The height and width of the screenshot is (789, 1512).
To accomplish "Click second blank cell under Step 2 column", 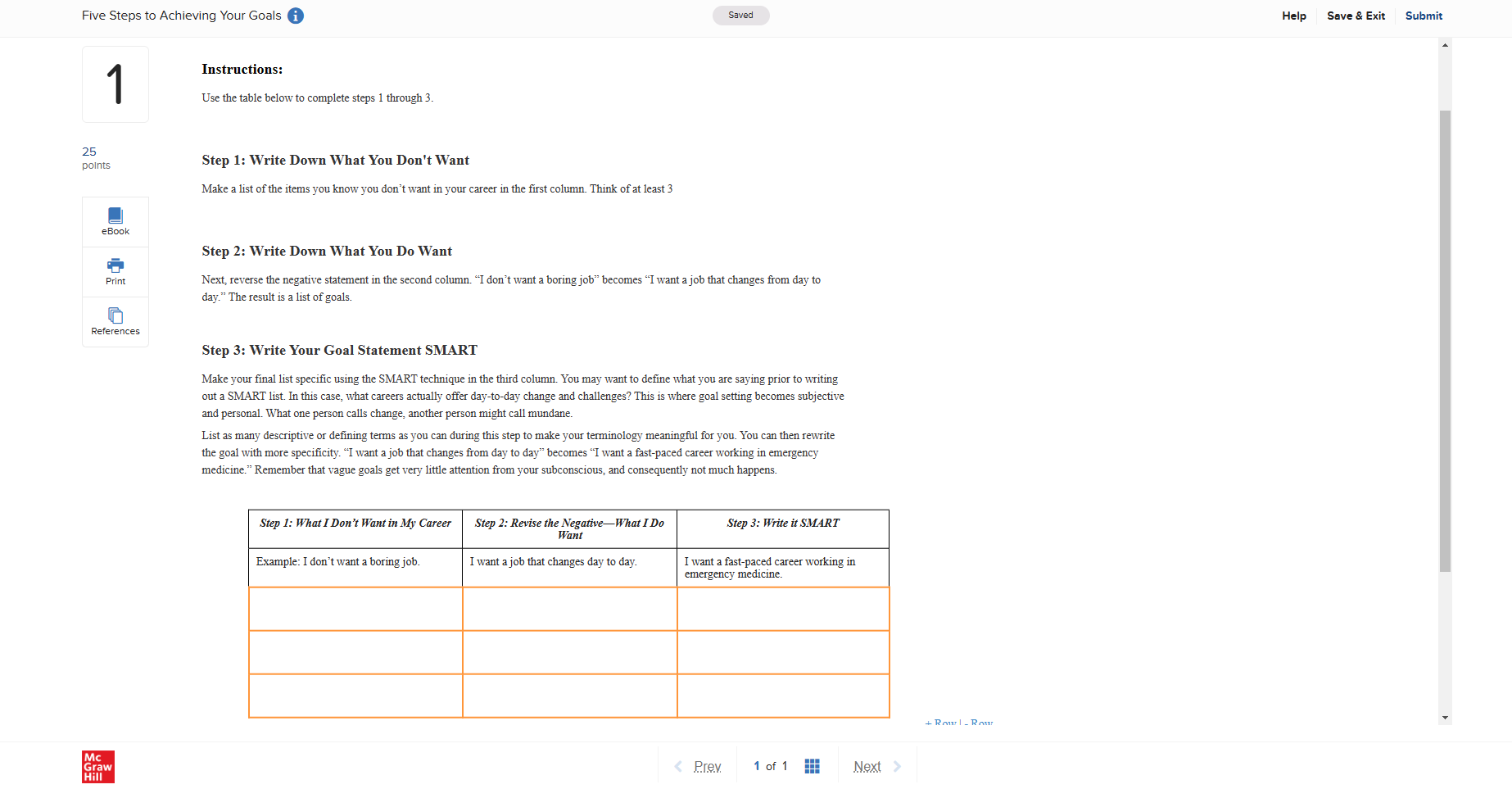I will (x=570, y=652).
